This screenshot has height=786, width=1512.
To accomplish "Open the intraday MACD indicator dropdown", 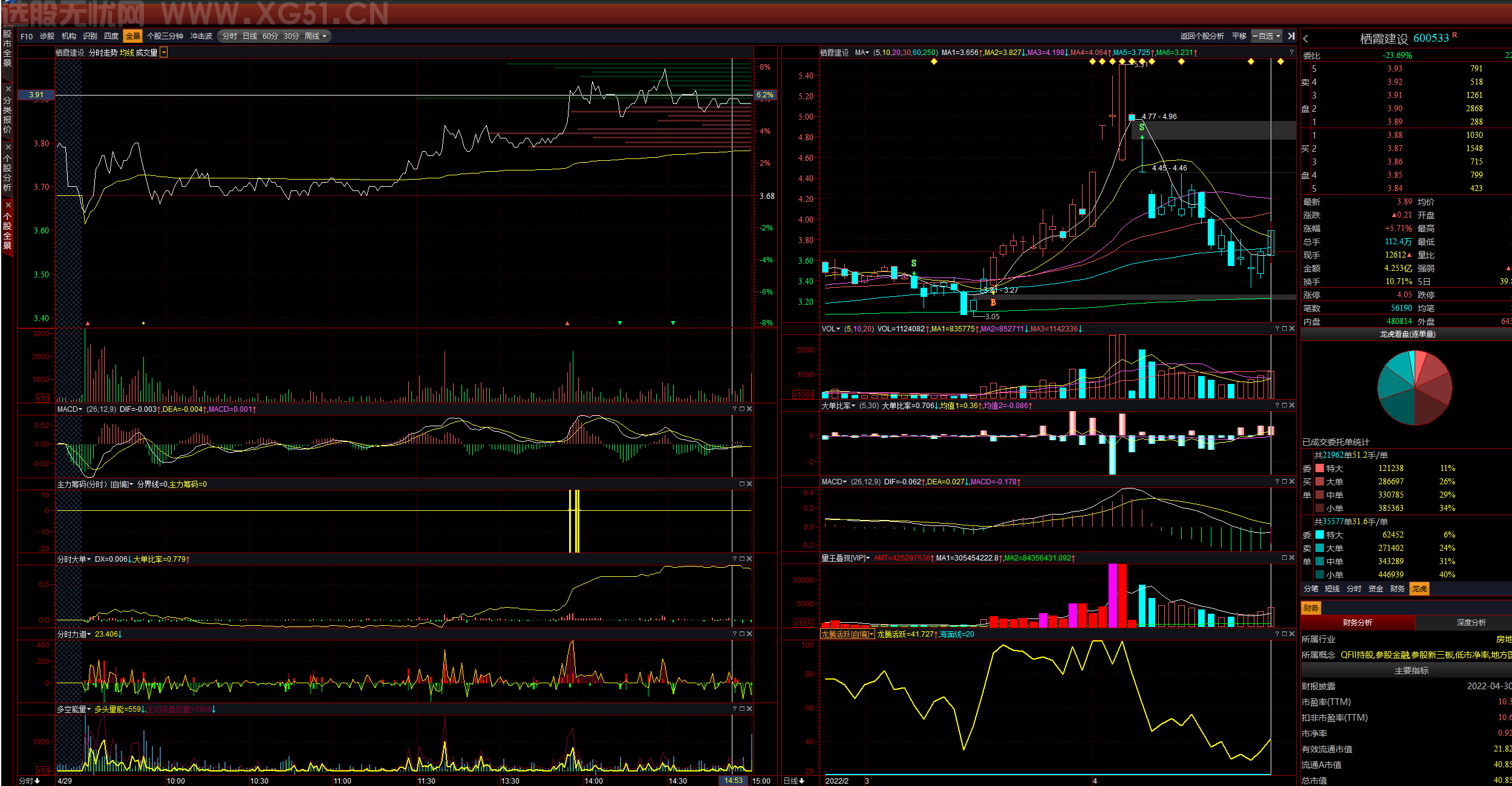I will coord(70,409).
